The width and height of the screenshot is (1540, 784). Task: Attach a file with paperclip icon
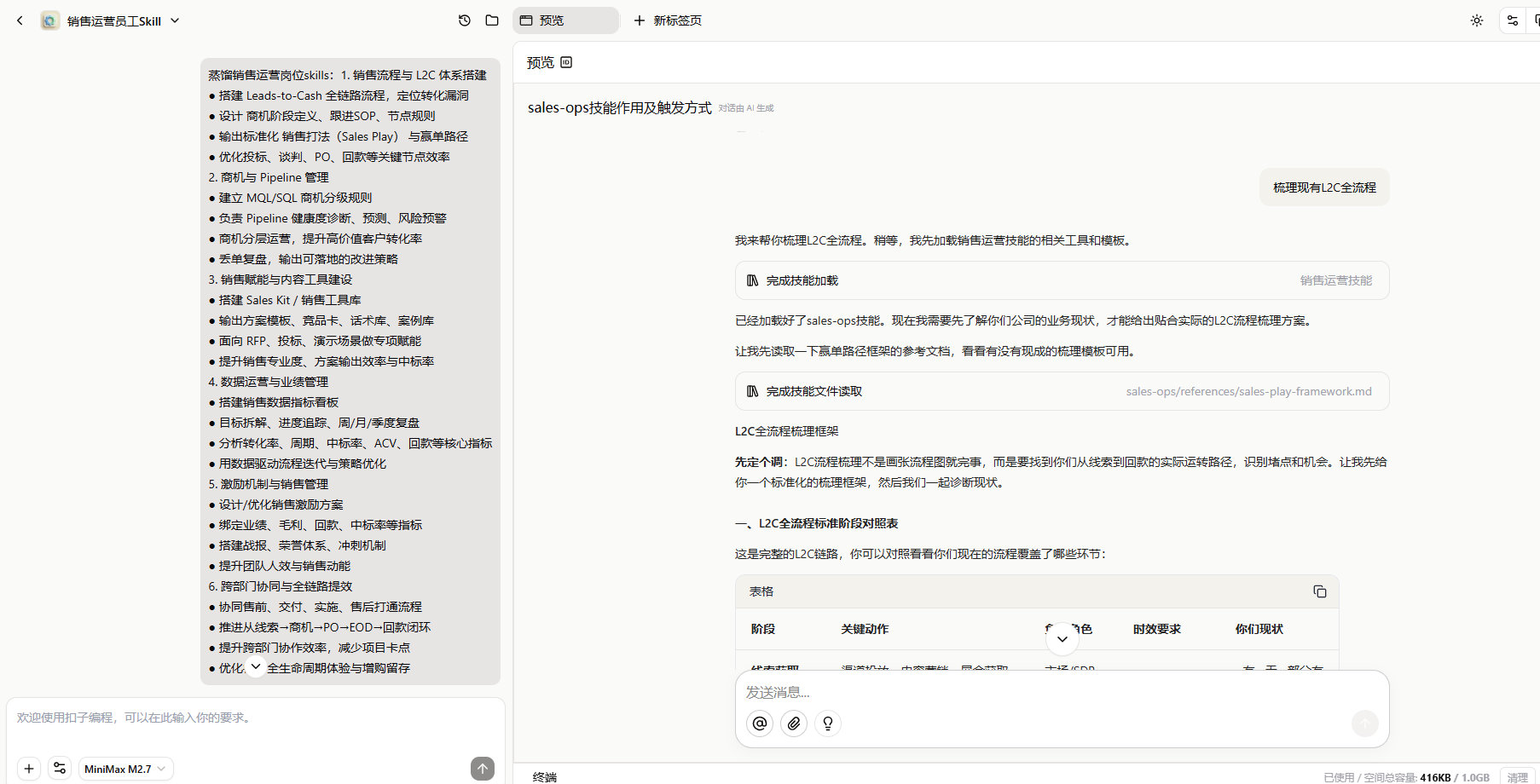click(x=794, y=723)
